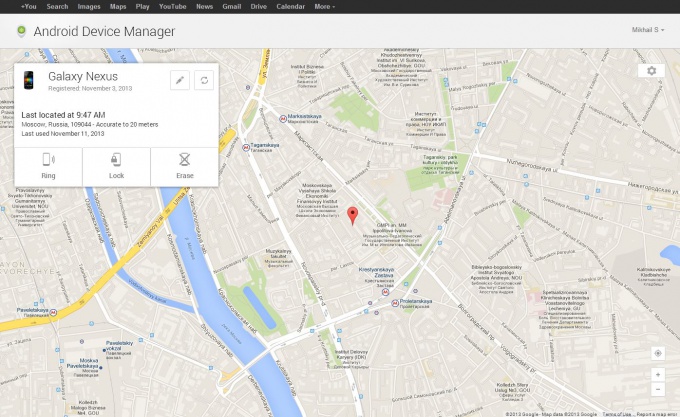
Task: Open +You in Google bar
Action: pyautogui.click(x=29, y=7)
